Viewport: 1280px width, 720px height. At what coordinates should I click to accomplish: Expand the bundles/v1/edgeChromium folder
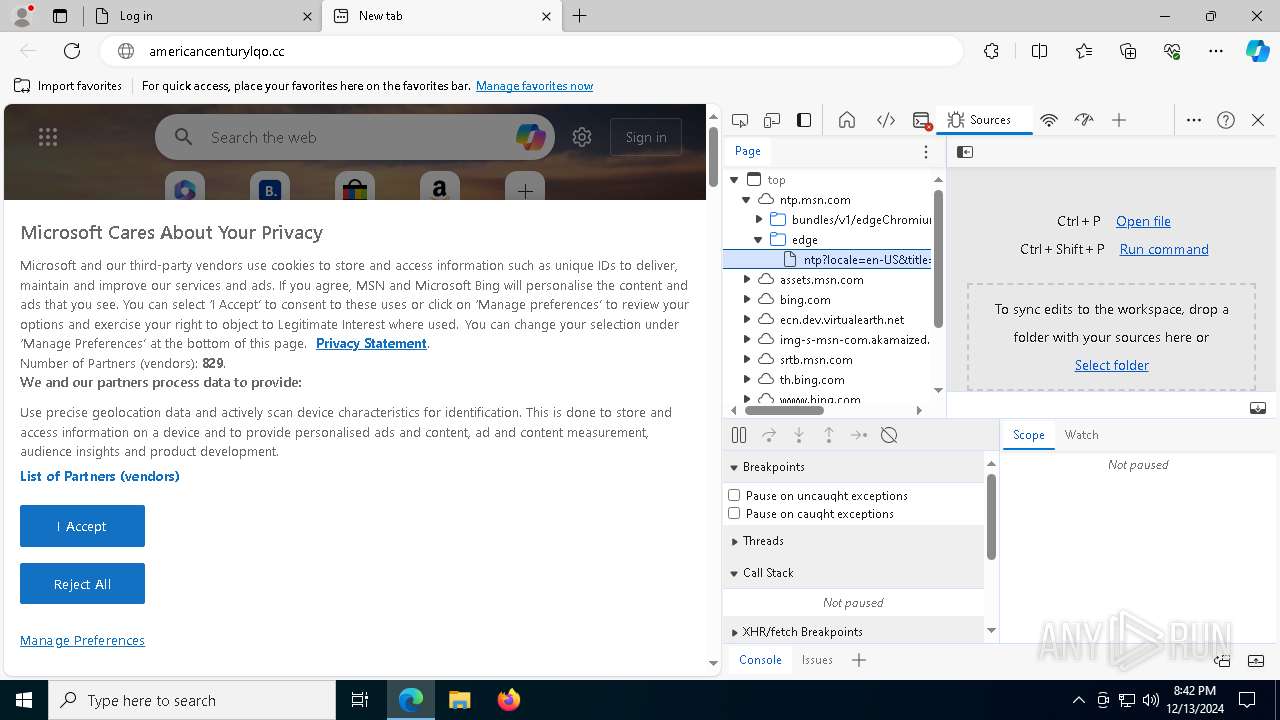pyautogui.click(x=758, y=220)
